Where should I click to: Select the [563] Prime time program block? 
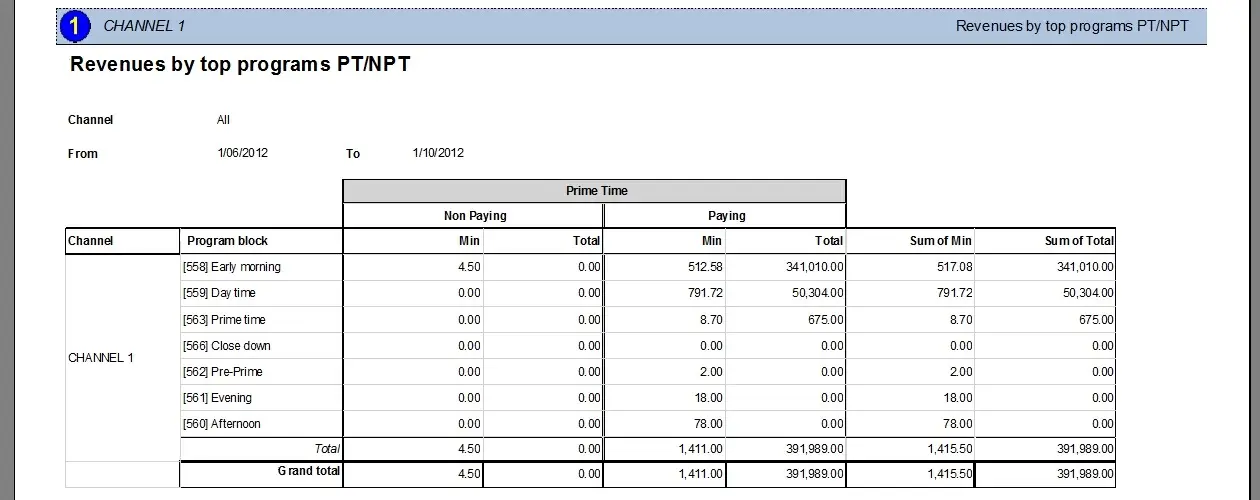224,320
